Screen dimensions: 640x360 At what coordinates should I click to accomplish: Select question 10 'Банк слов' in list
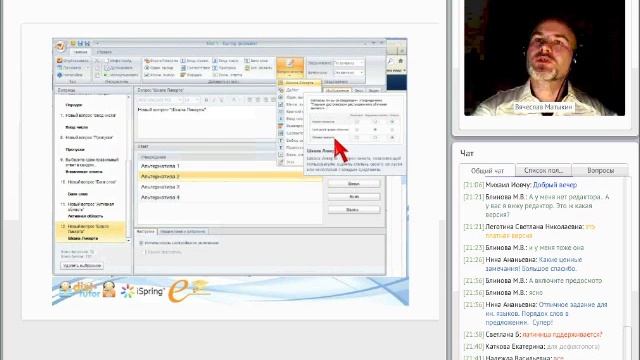pyautogui.click(x=91, y=188)
